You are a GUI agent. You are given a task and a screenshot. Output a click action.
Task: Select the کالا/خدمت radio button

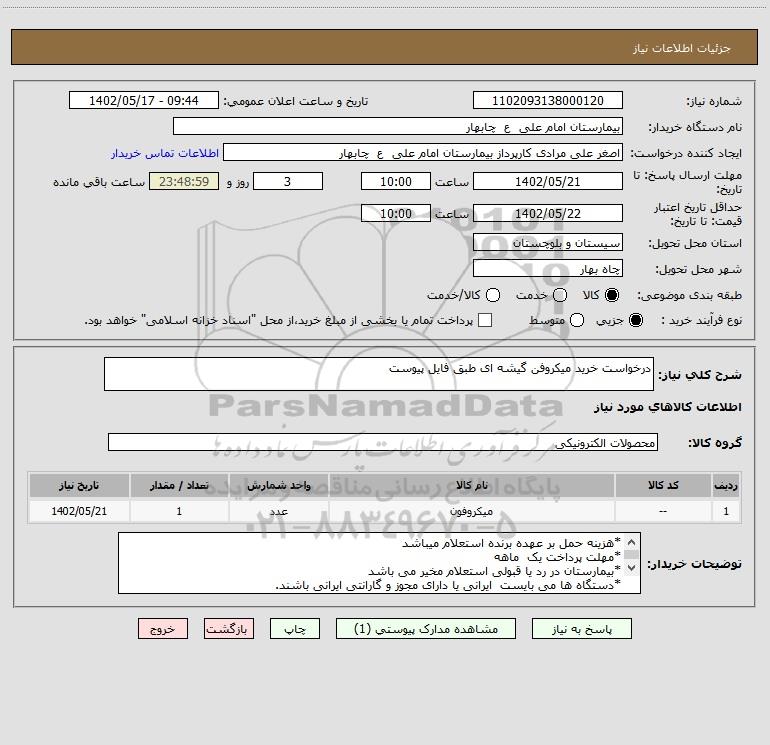point(493,295)
